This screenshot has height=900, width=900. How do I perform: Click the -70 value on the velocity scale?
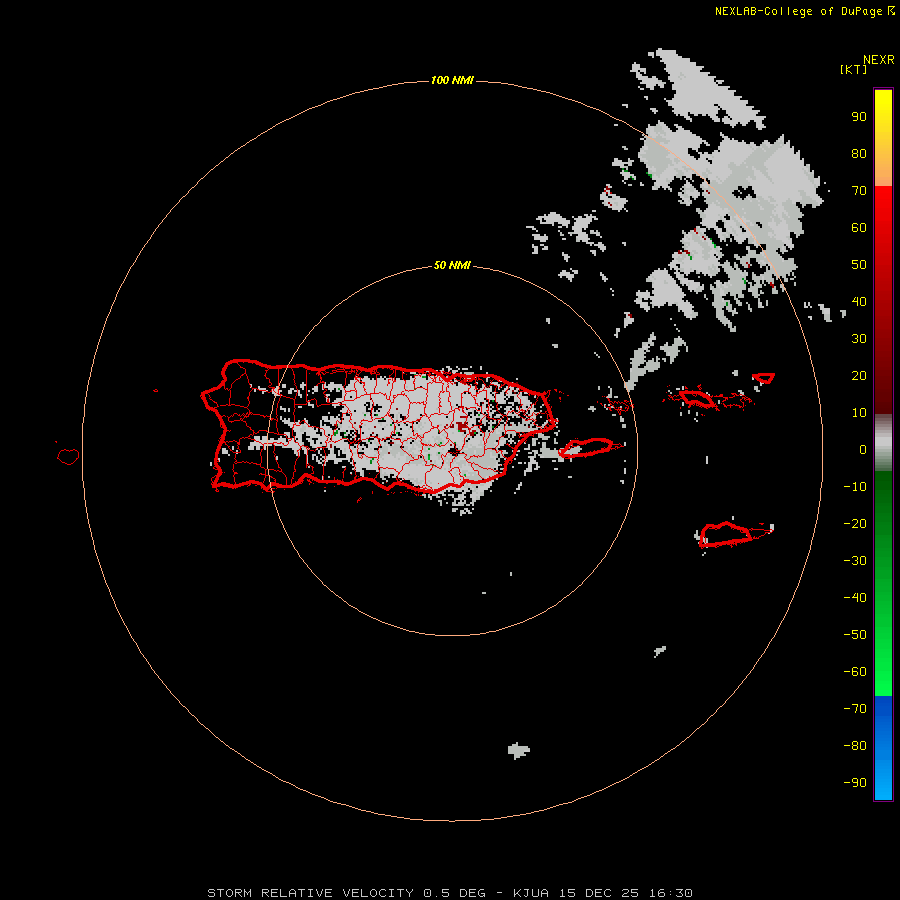[x=855, y=709]
